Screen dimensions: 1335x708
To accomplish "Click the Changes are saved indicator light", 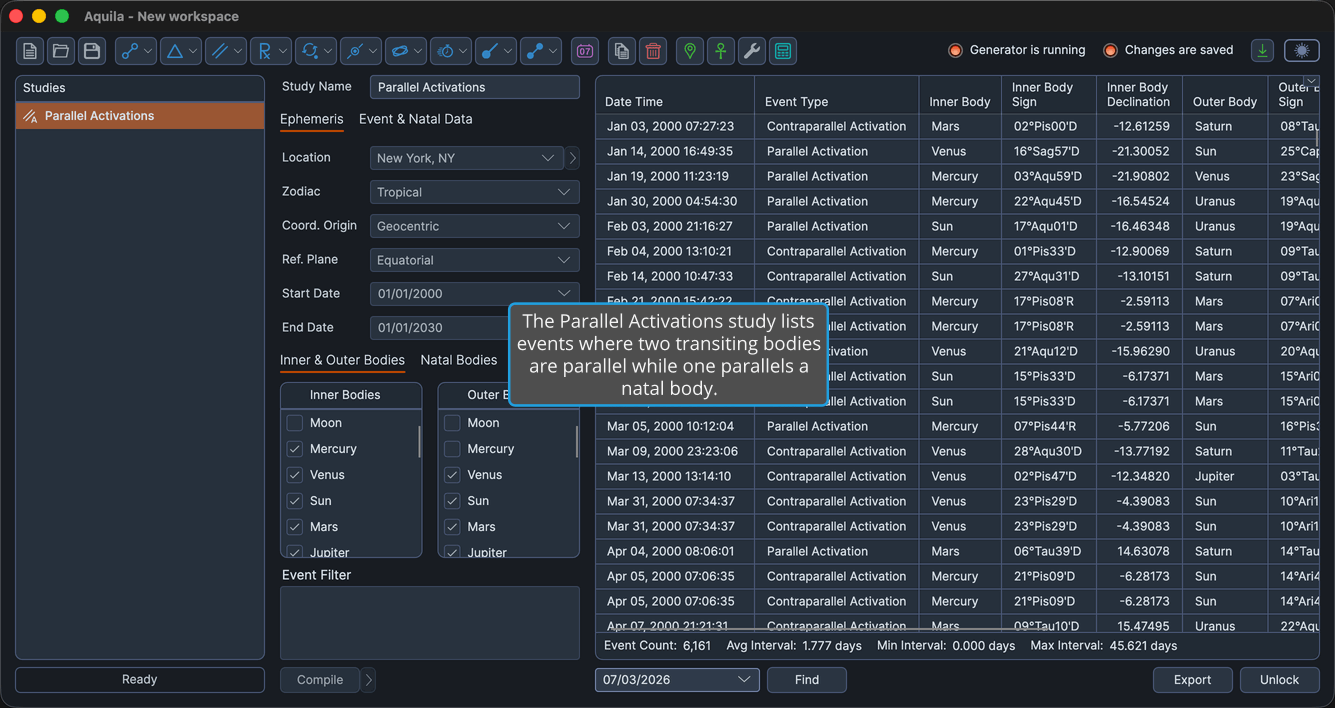I will coord(1110,50).
